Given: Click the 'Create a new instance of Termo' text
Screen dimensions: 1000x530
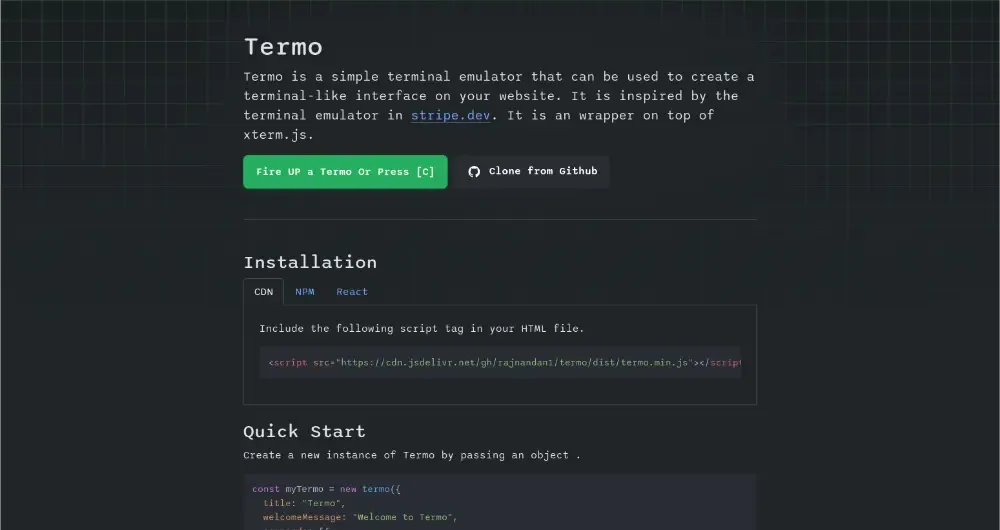Looking at the screenshot, I should click(x=411, y=455).
